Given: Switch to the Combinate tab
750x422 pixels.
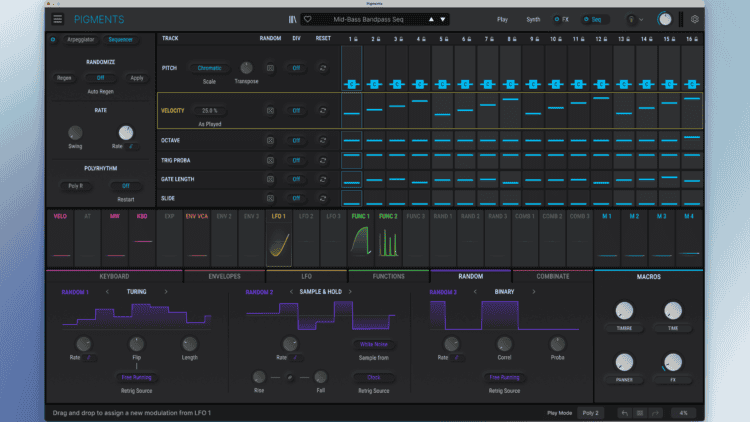Looking at the screenshot, I should 552,276.
